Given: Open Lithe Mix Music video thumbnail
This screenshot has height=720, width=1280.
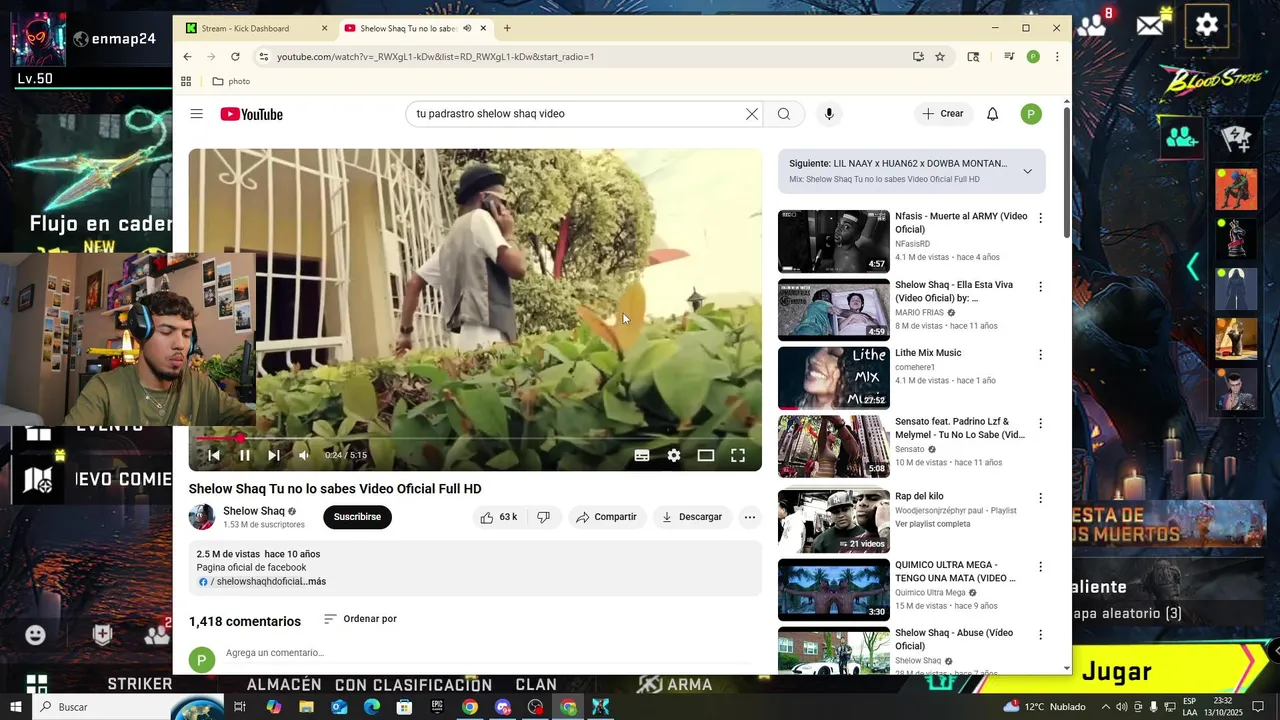Looking at the screenshot, I should pyautogui.click(x=834, y=378).
